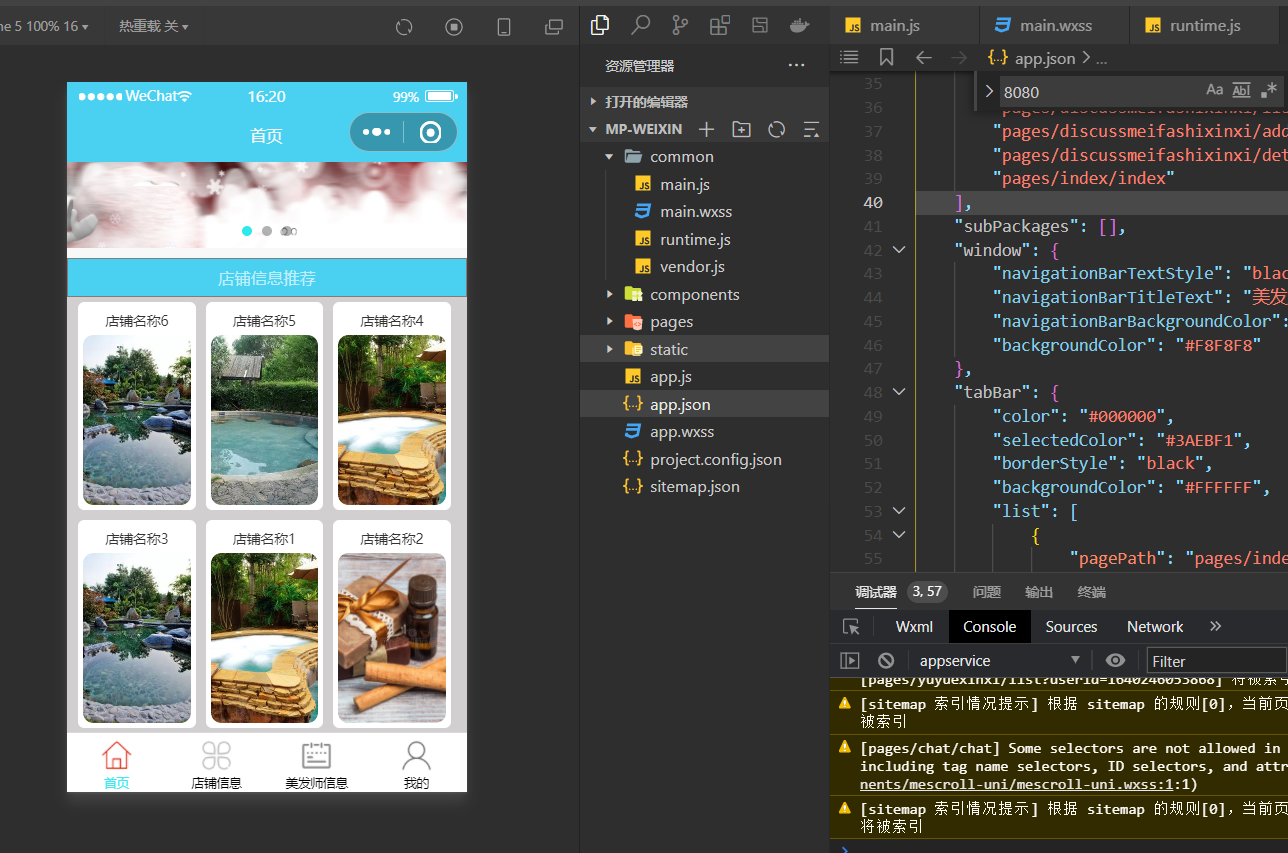
Task: Open the Extensions view in activity bar
Action: pyautogui.click(x=719, y=25)
